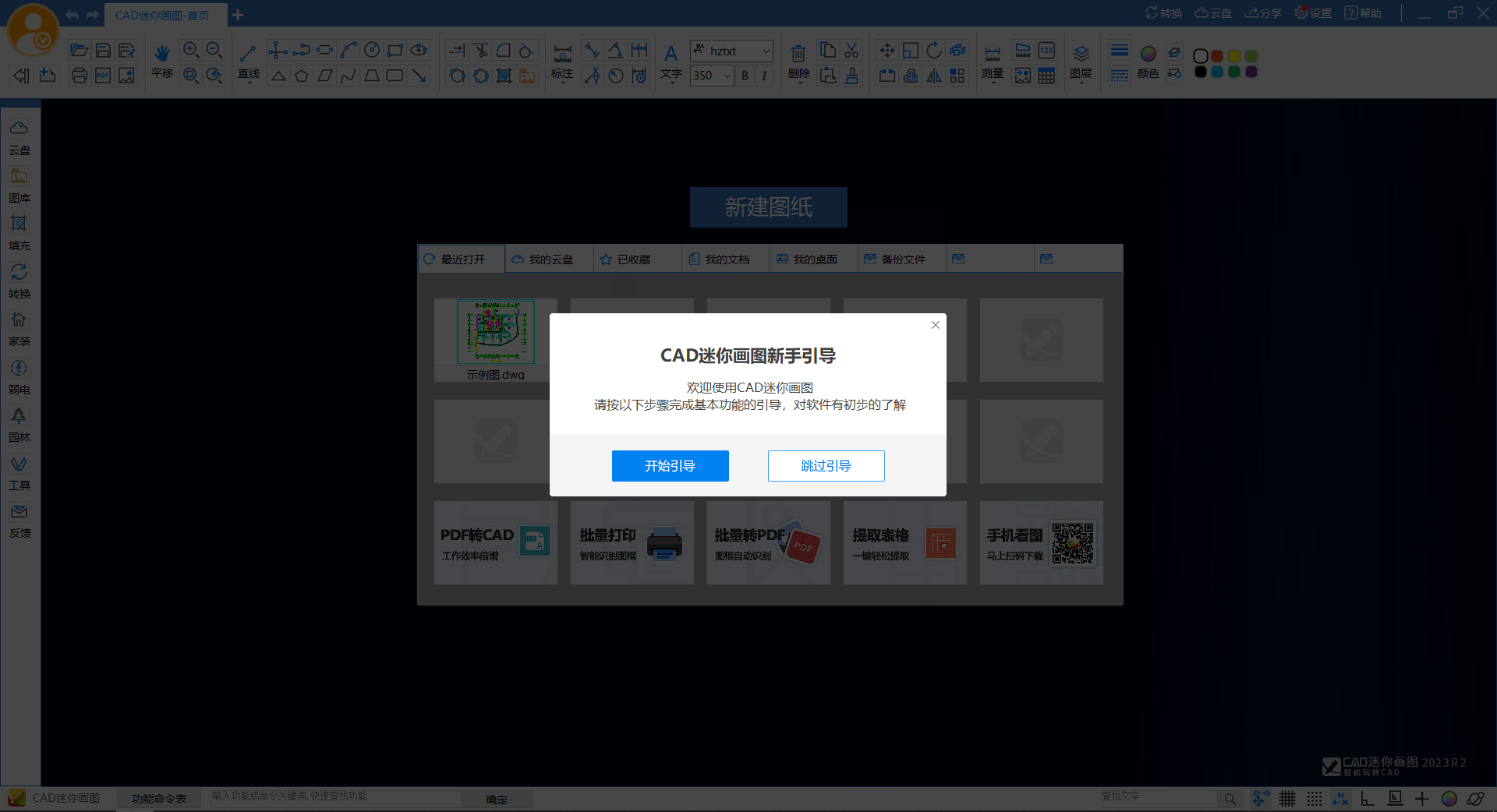
Task: Expand the text size 350 dropdown
Action: point(727,76)
